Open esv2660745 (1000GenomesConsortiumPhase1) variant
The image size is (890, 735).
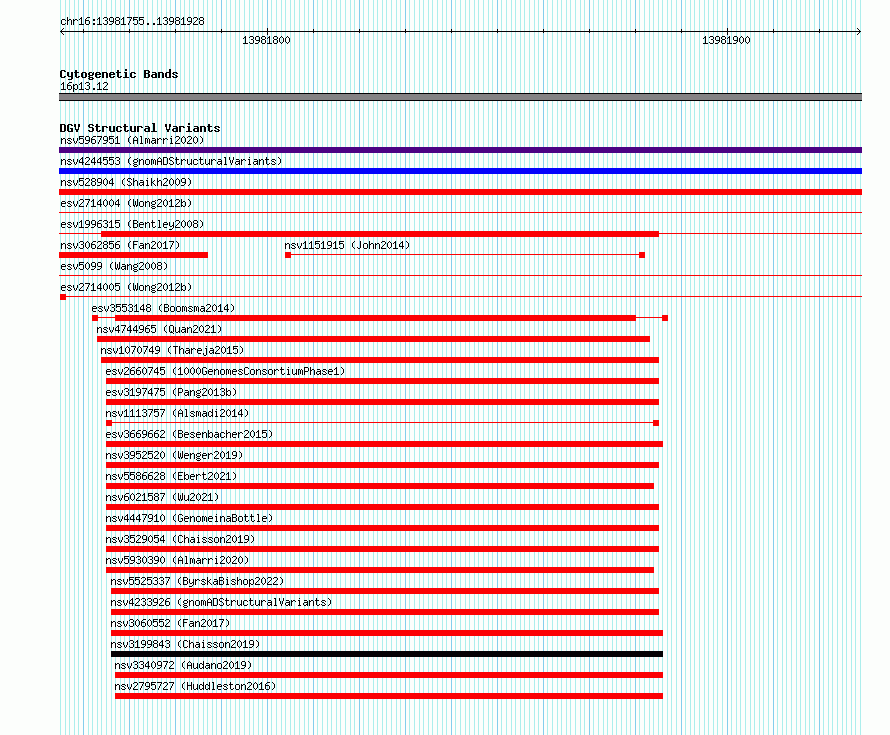coord(225,371)
